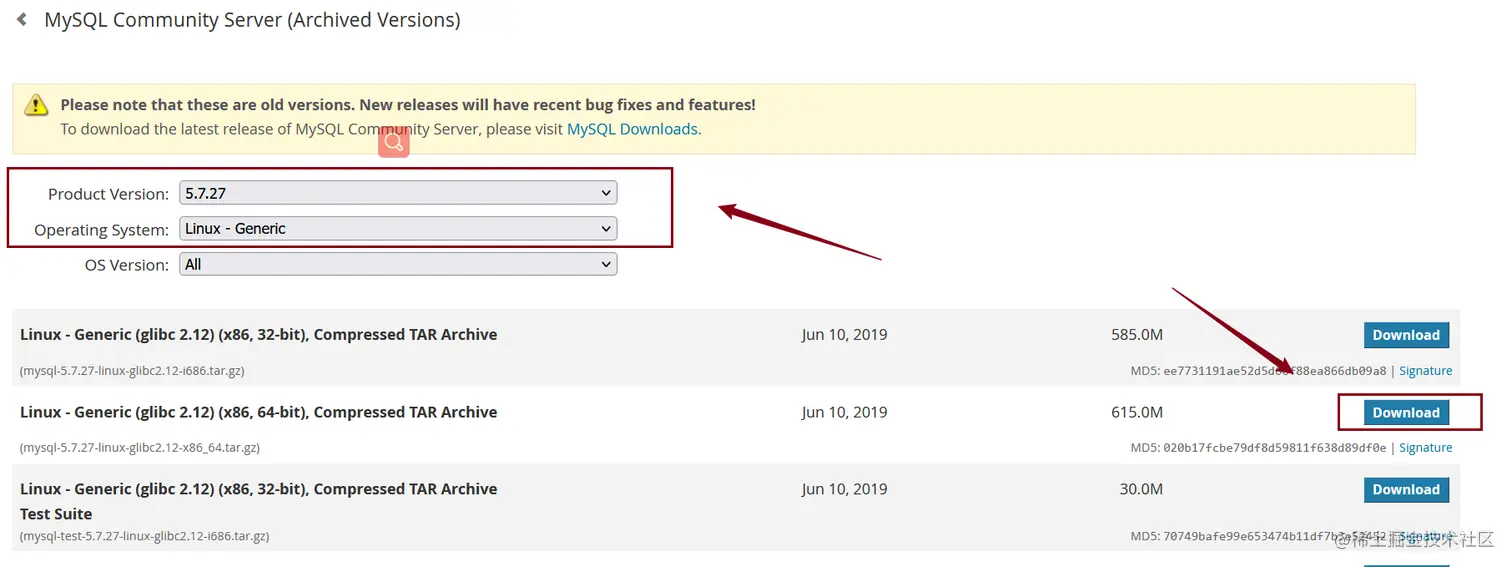Click the back arrow beside MySQL Community Server
This screenshot has width=1512, height=567.
pyautogui.click(x=21, y=19)
